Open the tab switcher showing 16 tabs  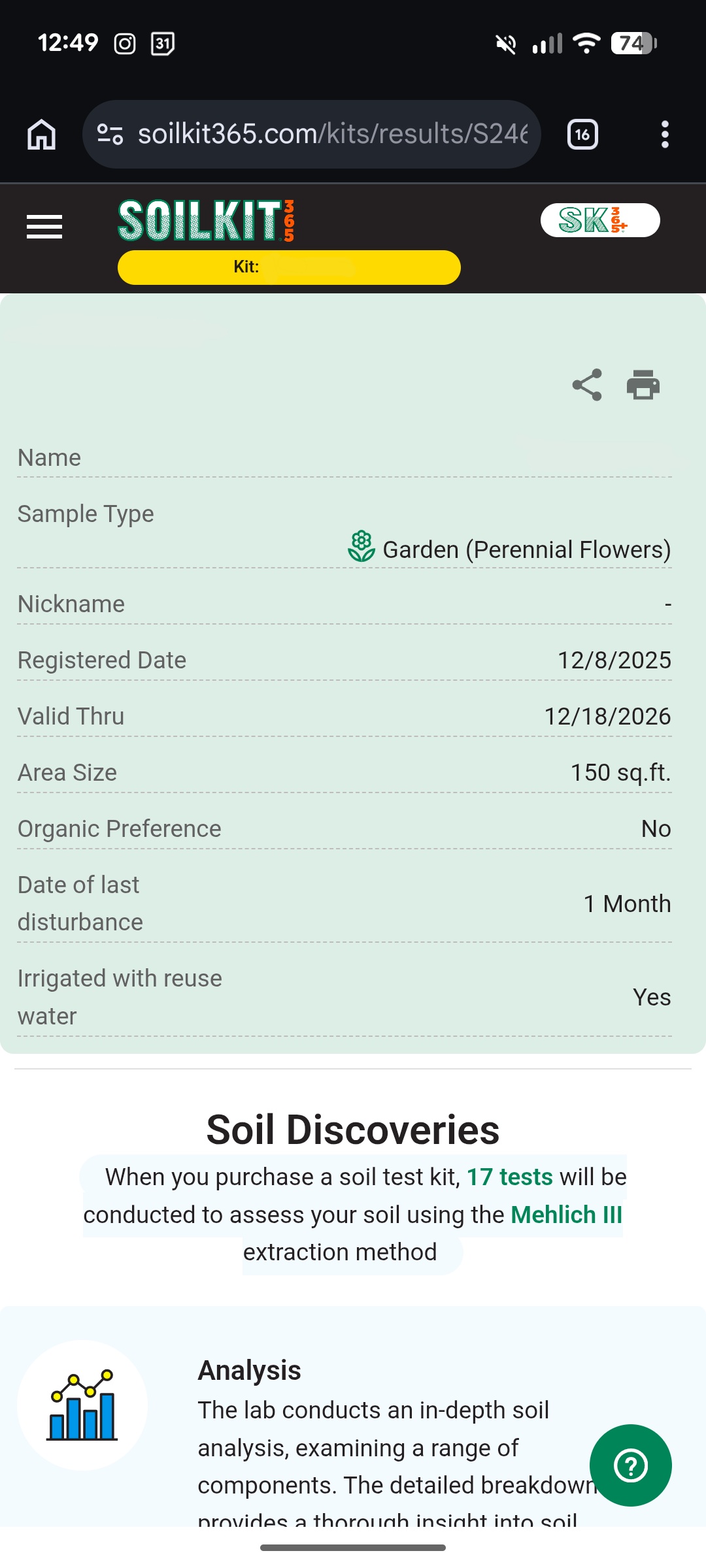click(x=582, y=135)
